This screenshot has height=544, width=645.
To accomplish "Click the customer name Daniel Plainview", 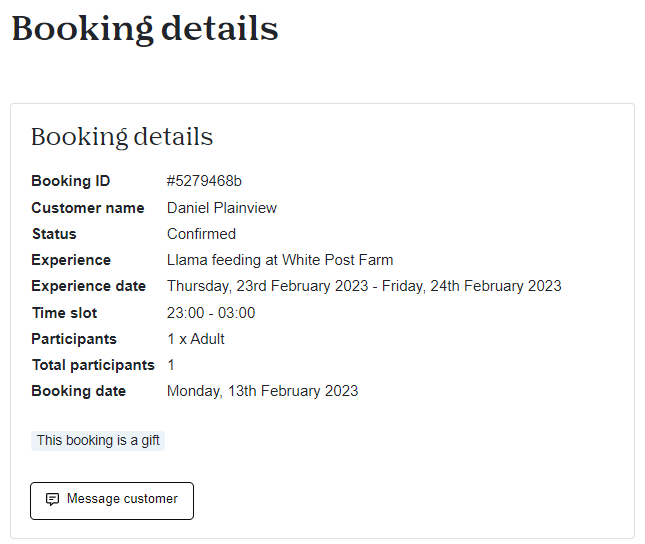I will pos(222,208).
